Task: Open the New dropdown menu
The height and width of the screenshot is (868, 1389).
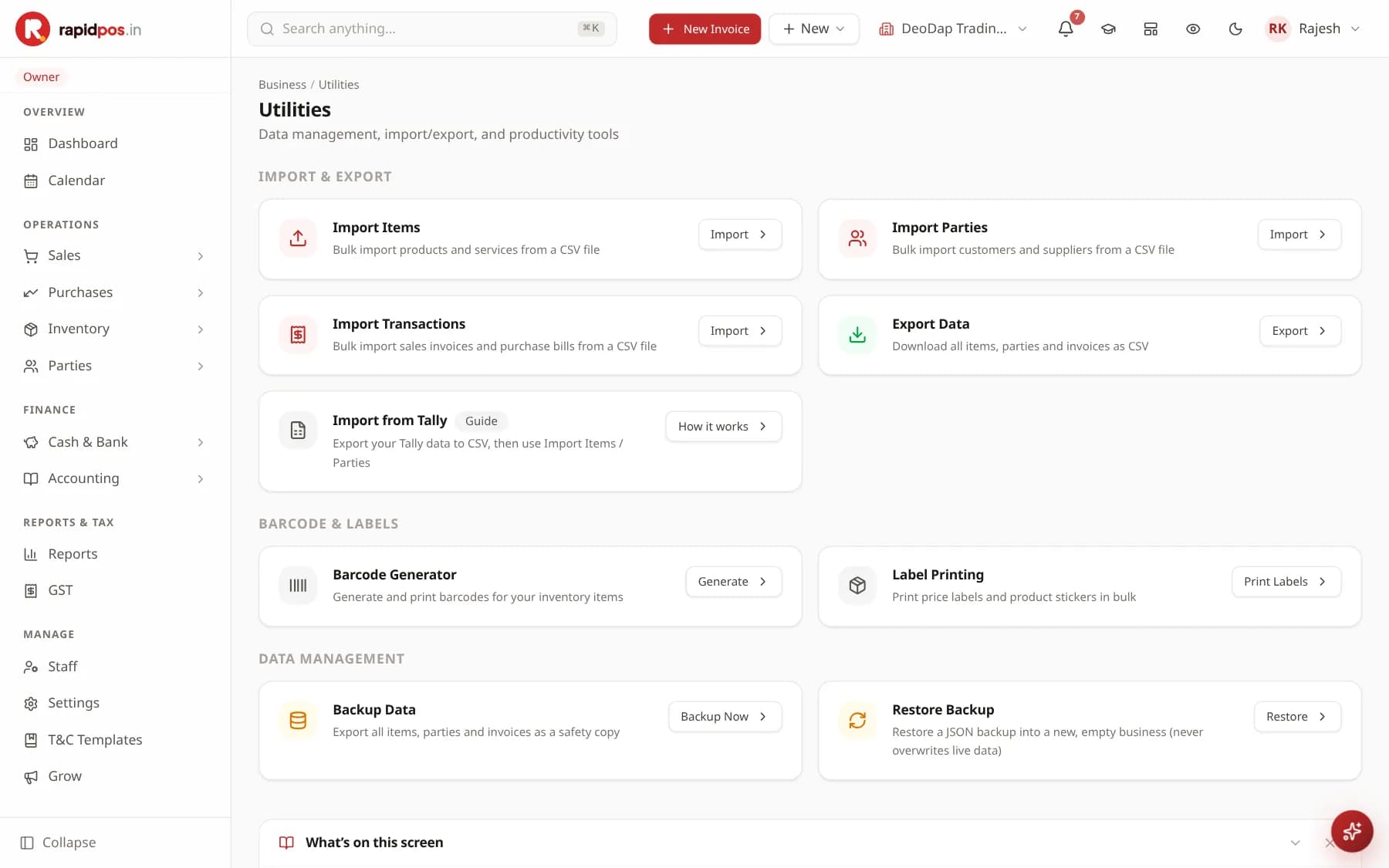Action: [814, 29]
